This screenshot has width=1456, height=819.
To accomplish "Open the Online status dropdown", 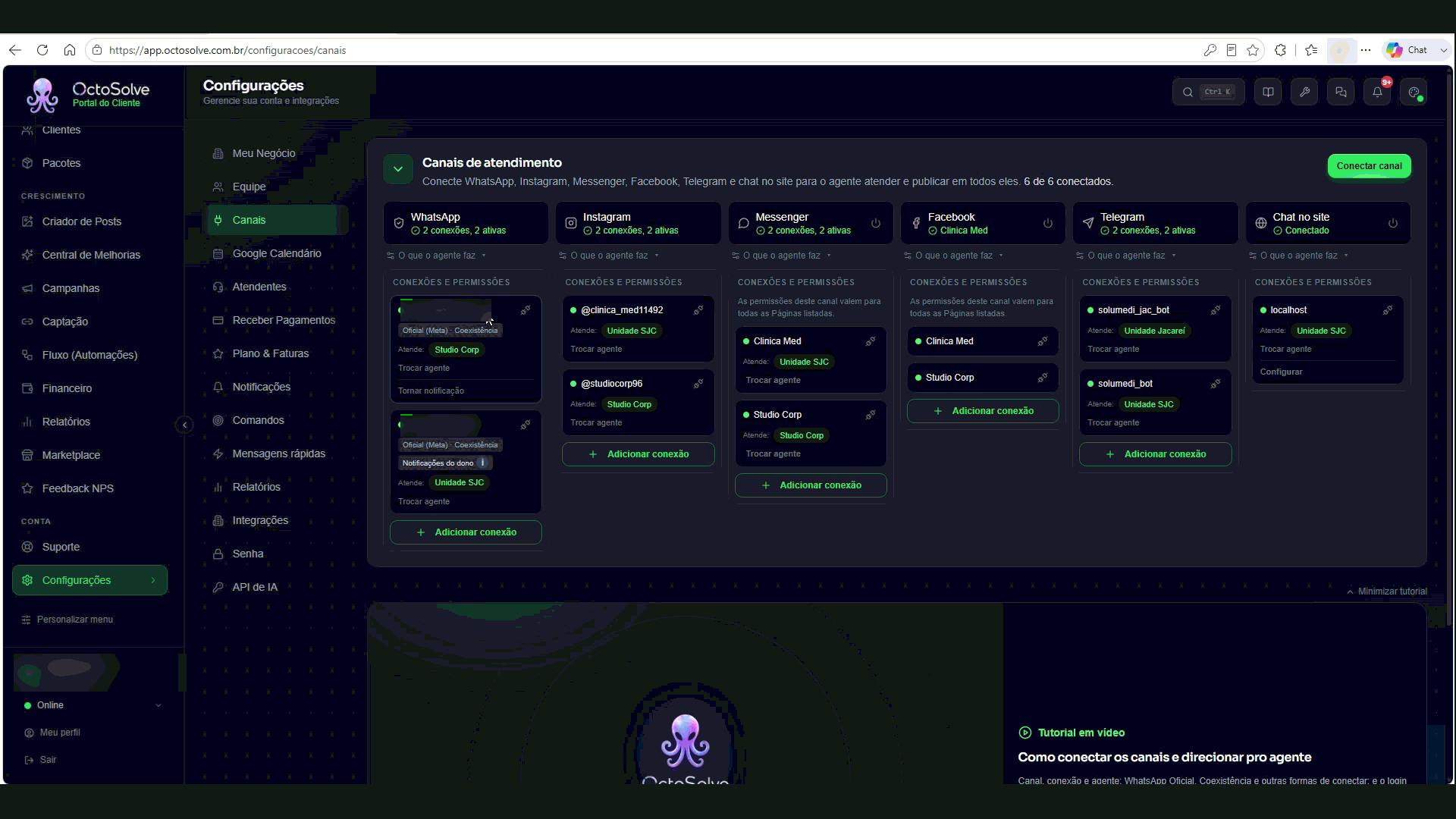I will pyautogui.click(x=92, y=705).
